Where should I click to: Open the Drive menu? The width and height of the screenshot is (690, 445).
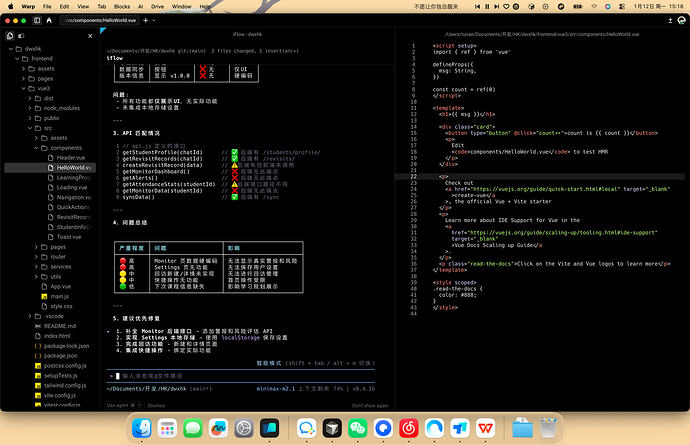155,6
